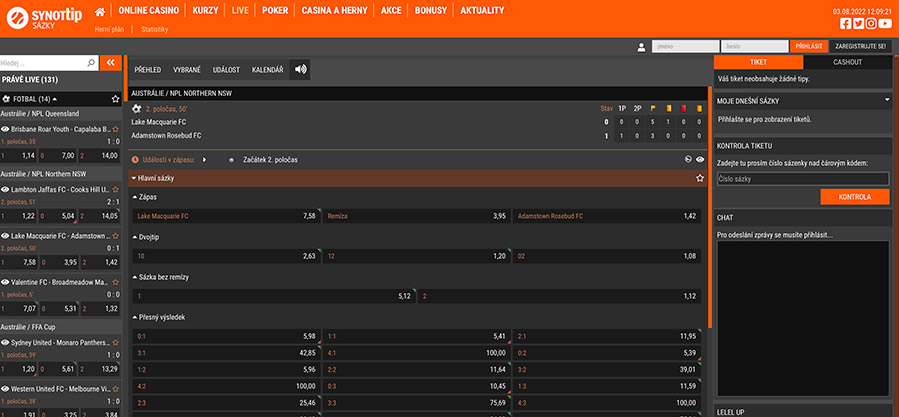Collapse the Přesný výsledek market
The height and width of the screenshot is (417, 899).
coord(135,317)
